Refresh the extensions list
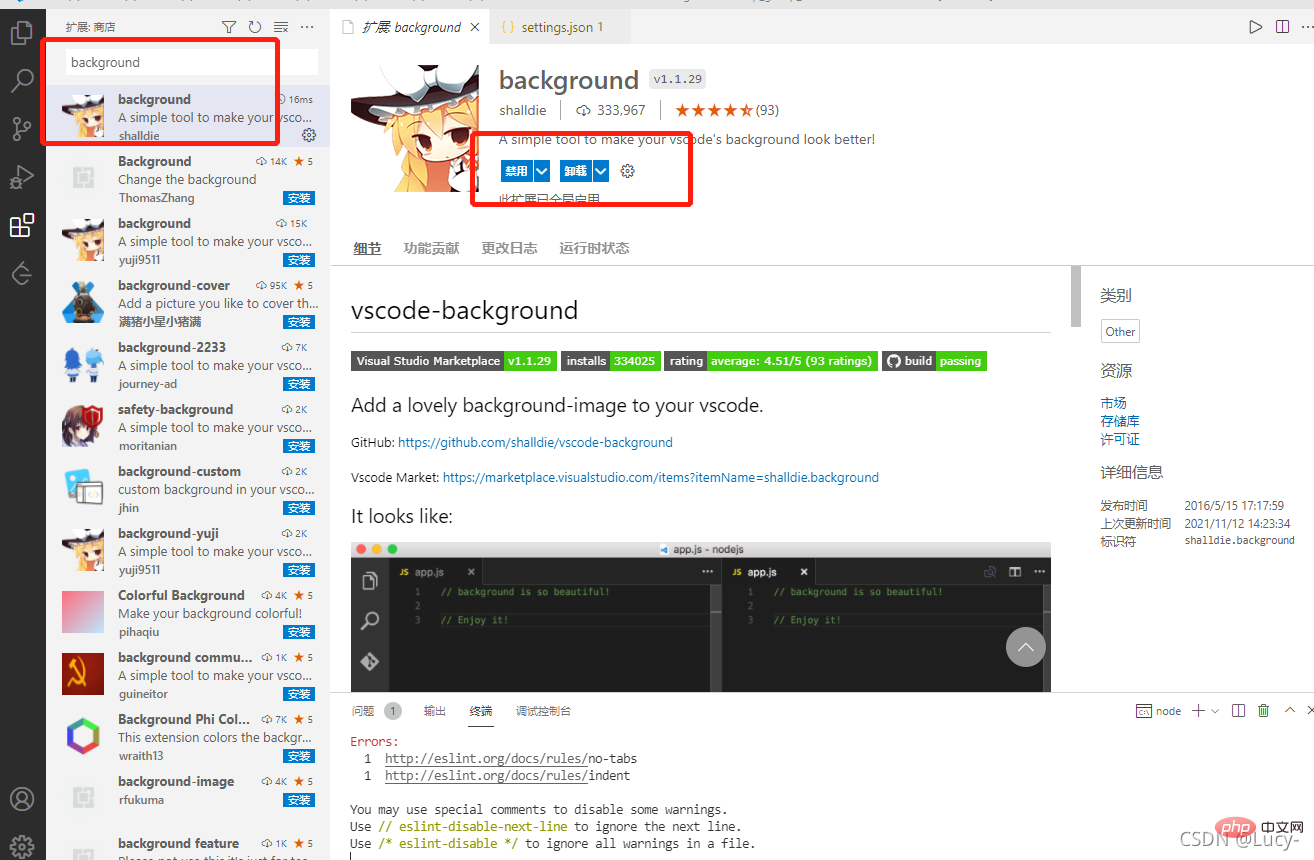This screenshot has width=1314, height=860. (x=255, y=27)
